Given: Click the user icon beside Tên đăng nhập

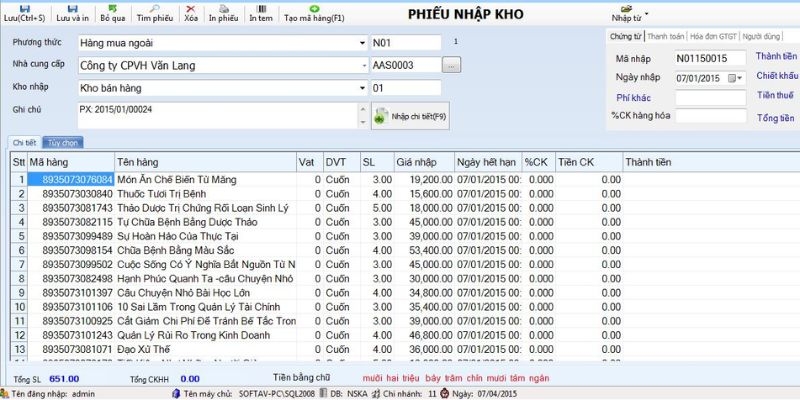Looking at the screenshot, I should point(5,394).
